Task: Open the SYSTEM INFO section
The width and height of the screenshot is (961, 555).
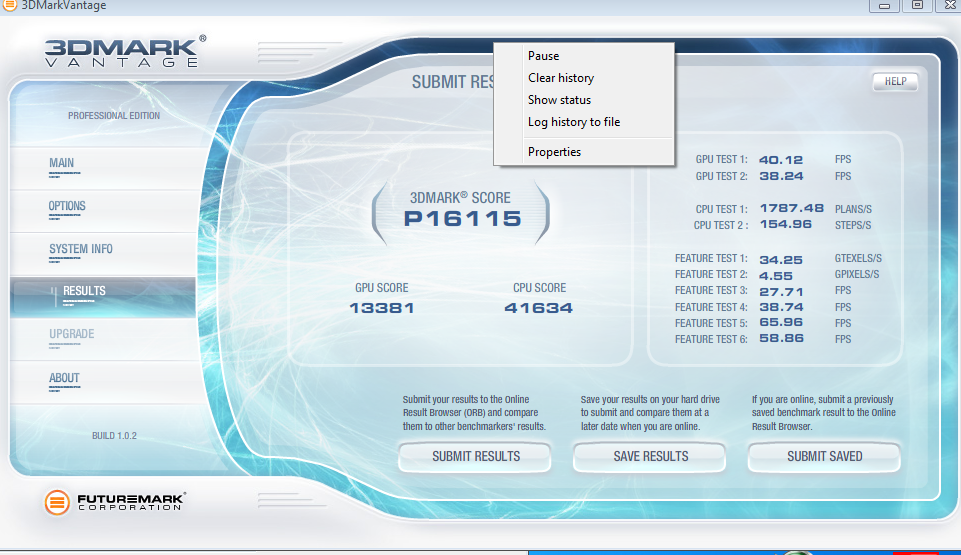Action: pos(103,253)
